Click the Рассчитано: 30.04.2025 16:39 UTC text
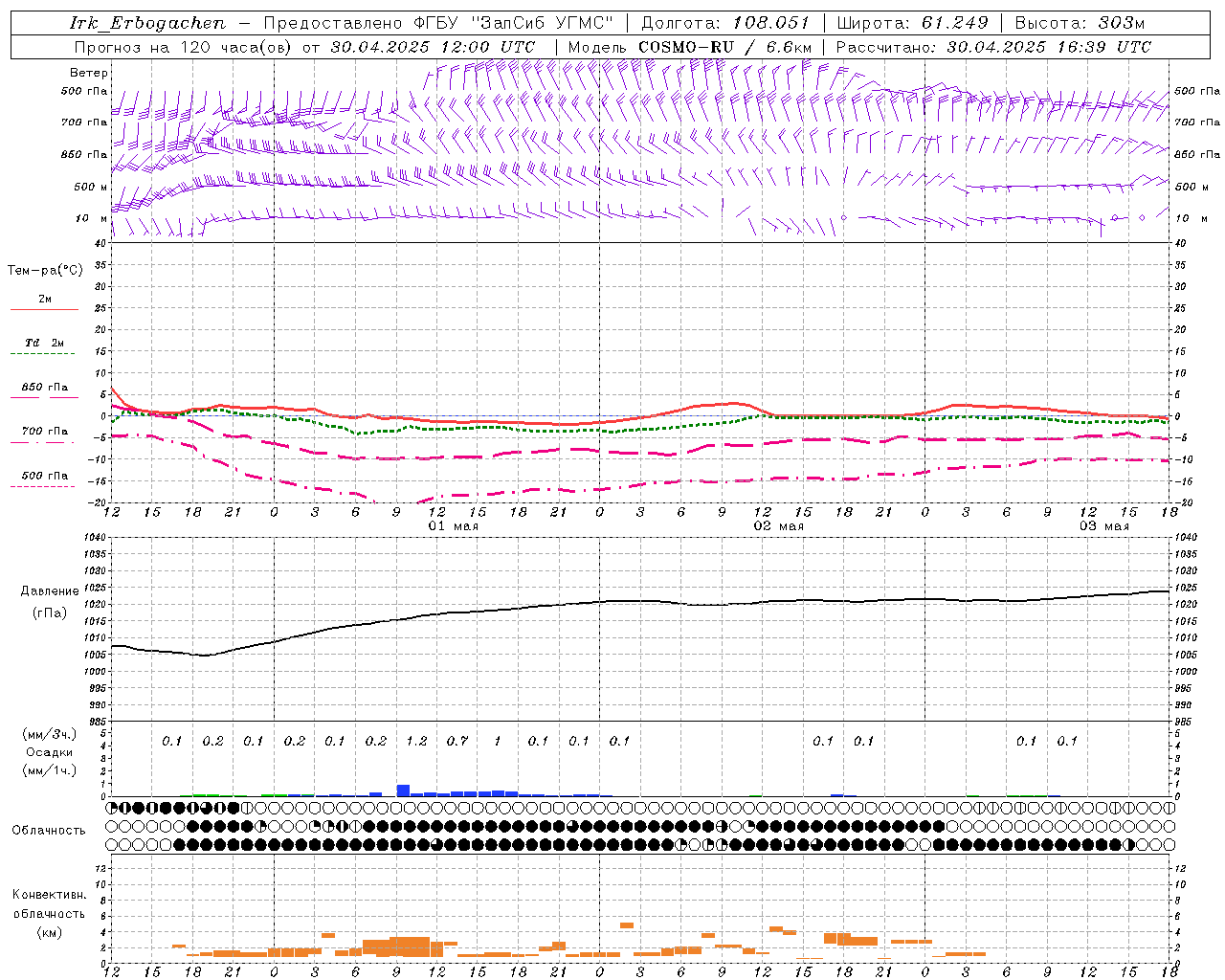This screenshot has height=980, width=1225. pos(993,47)
